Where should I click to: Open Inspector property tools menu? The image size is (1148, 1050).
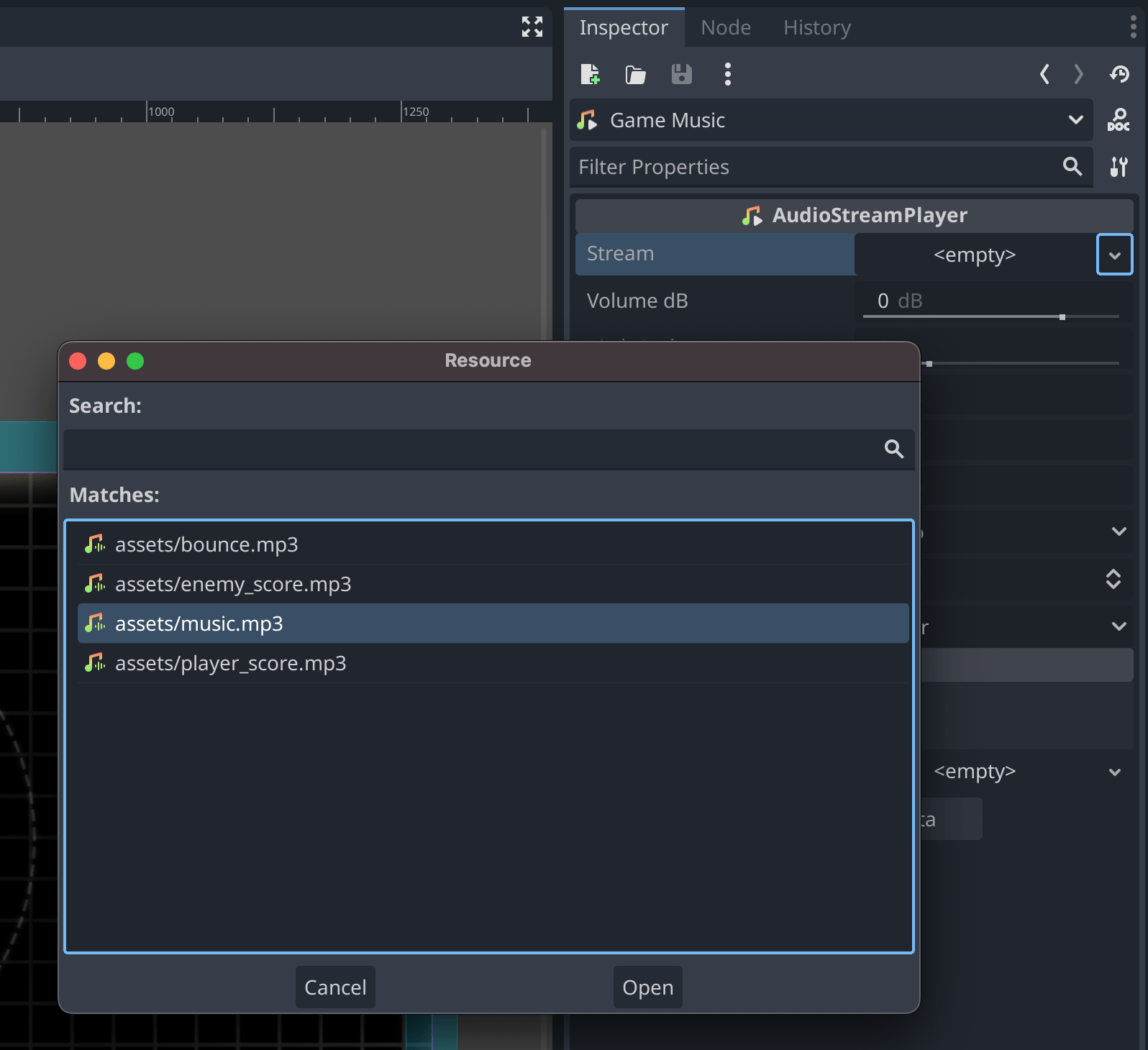1119,167
